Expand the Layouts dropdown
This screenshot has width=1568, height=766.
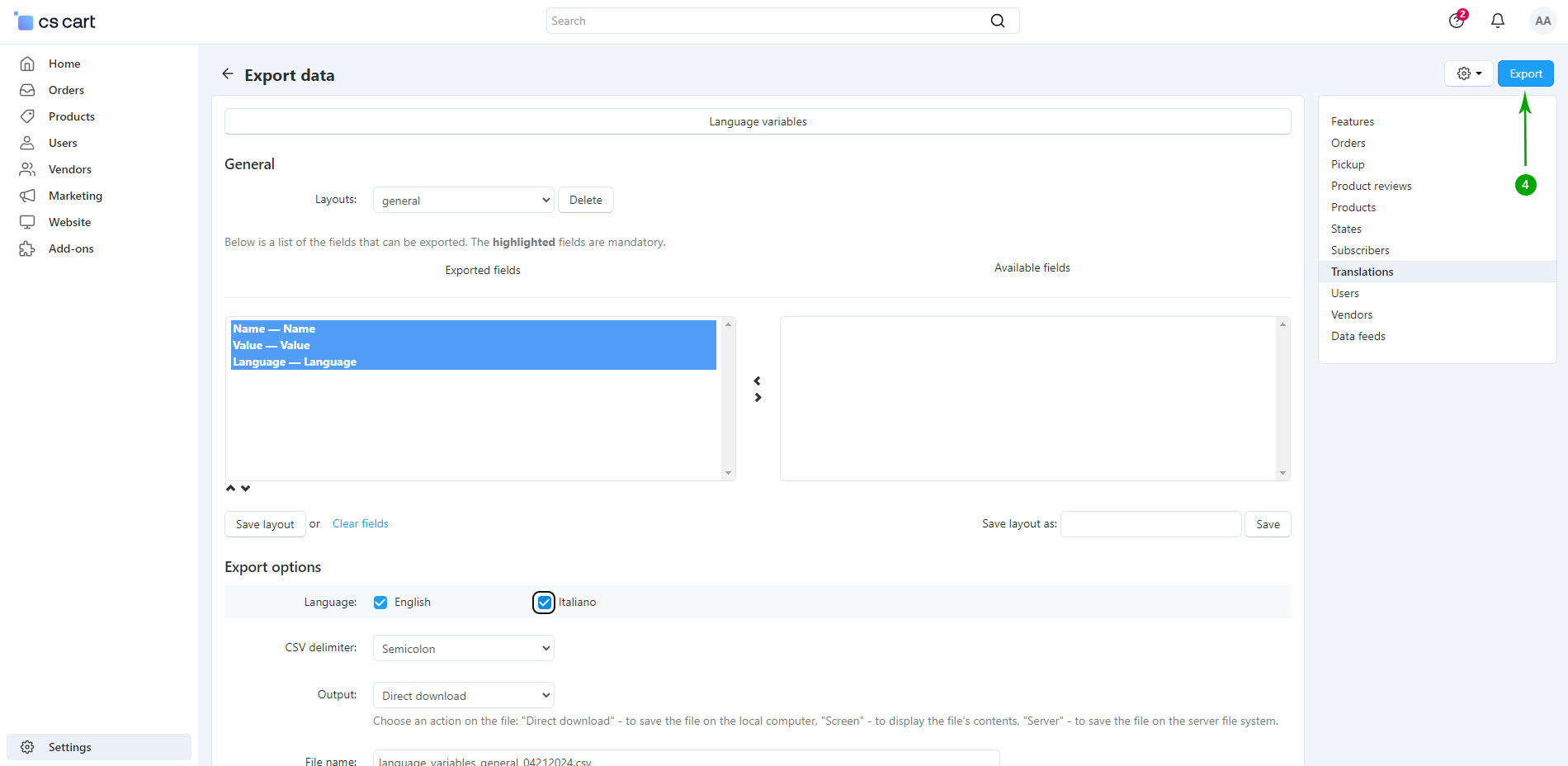click(463, 201)
